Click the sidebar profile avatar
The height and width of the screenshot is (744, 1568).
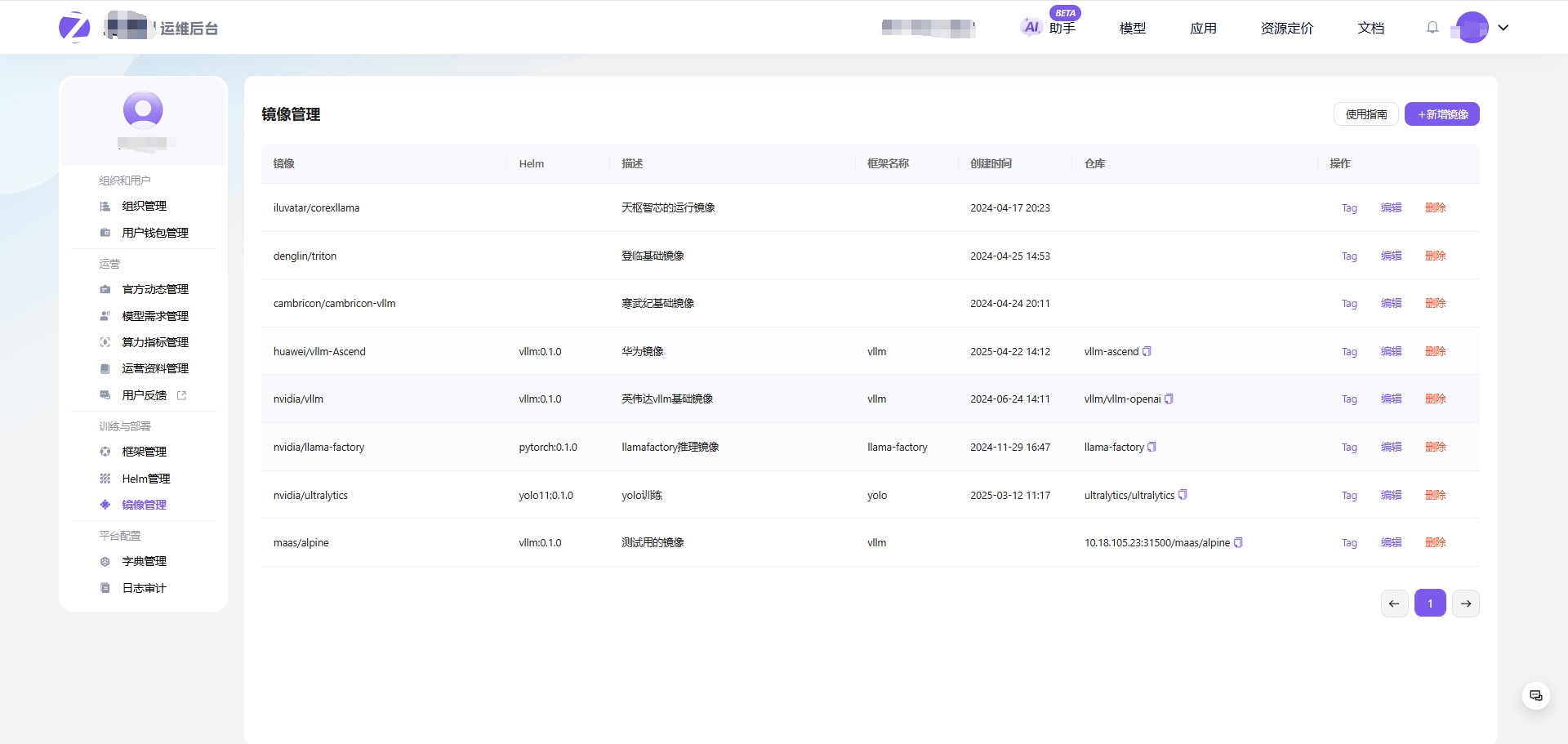pyautogui.click(x=143, y=109)
